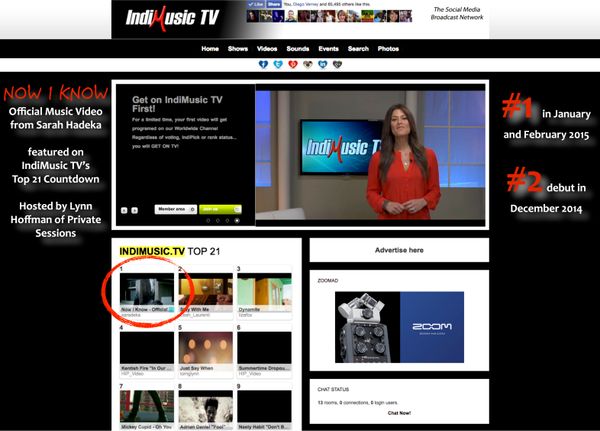The image size is (600, 431).
Task: Open the LinkedIn heart icon
Action: pyautogui.click(x=323, y=64)
